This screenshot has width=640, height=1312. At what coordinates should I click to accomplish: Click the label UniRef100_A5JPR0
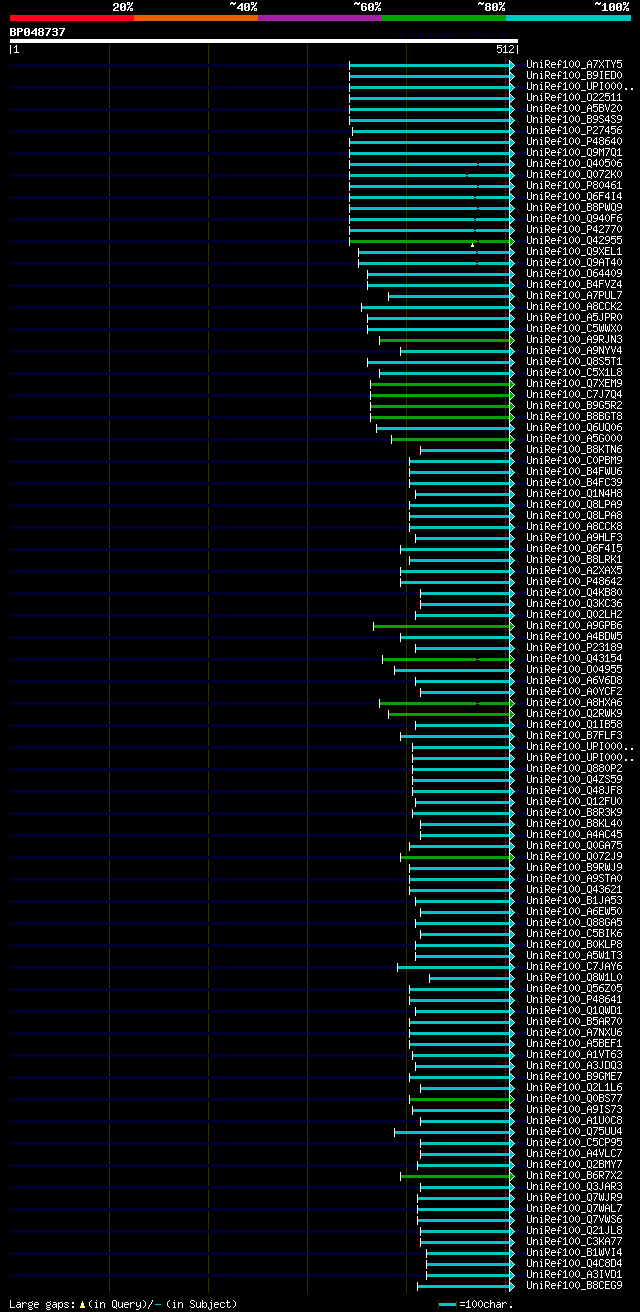coord(574,317)
